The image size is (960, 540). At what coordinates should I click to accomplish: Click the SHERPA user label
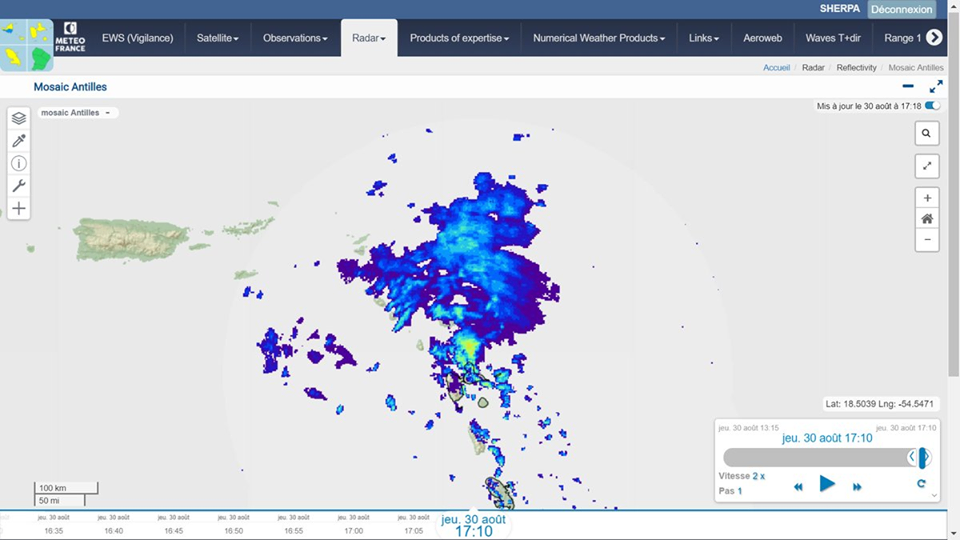pyautogui.click(x=839, y=9)
